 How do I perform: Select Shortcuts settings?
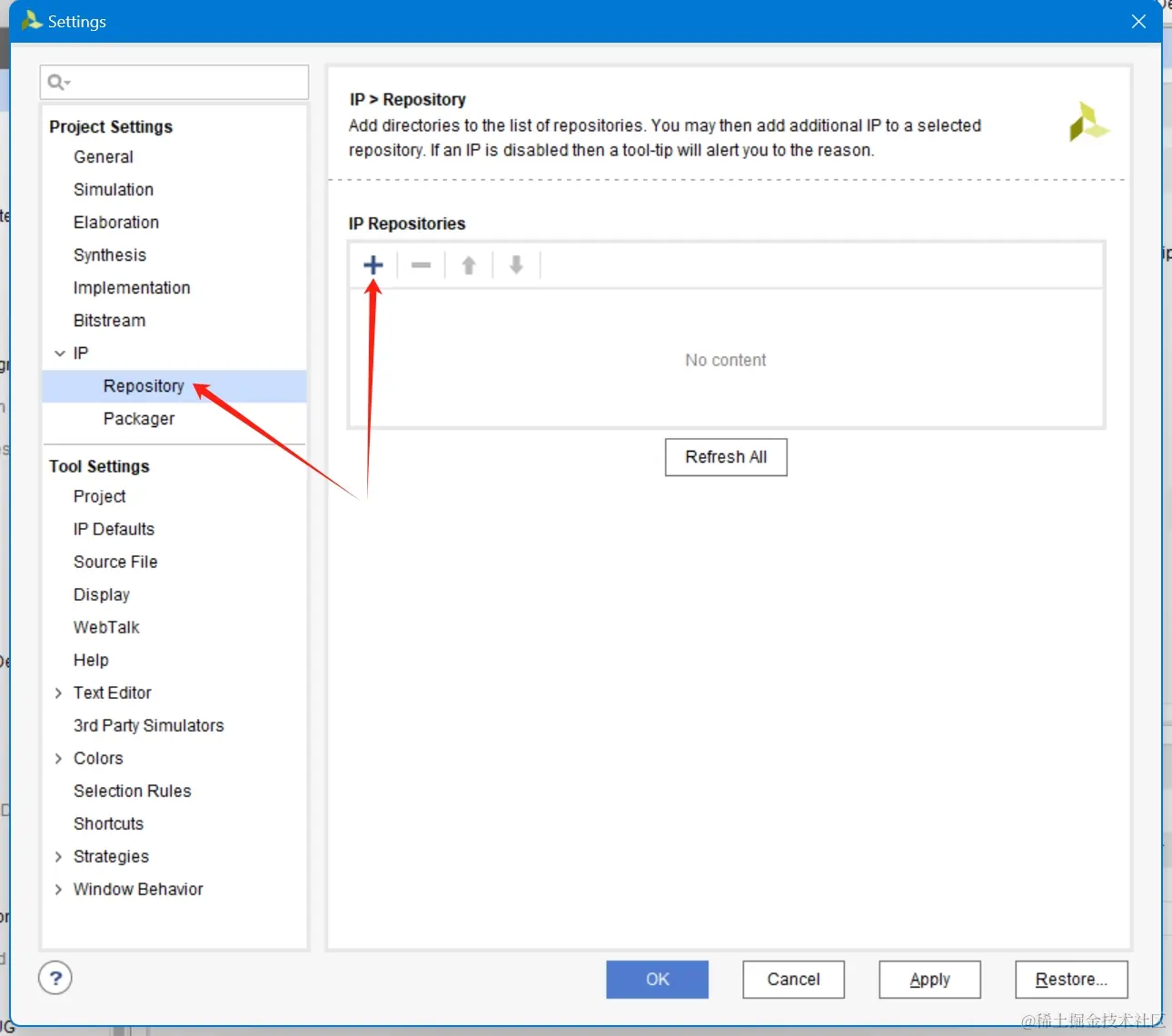[109, 824]
